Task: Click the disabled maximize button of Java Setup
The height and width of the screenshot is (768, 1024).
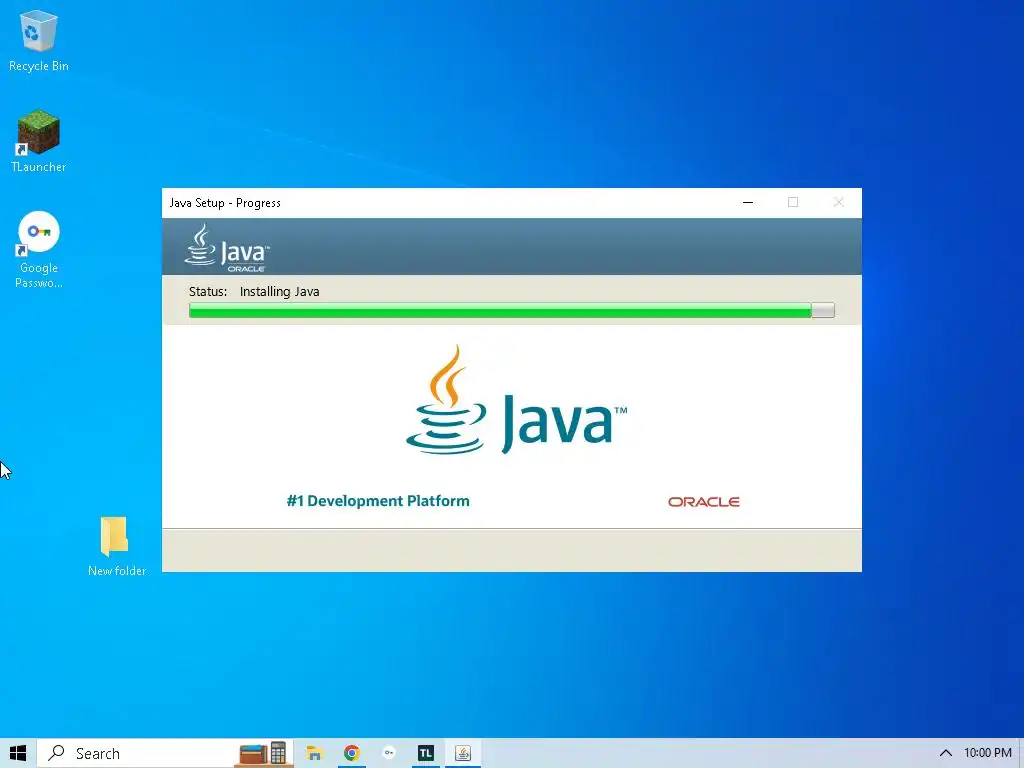Action: pyautogui.click(x=793, y=202)
